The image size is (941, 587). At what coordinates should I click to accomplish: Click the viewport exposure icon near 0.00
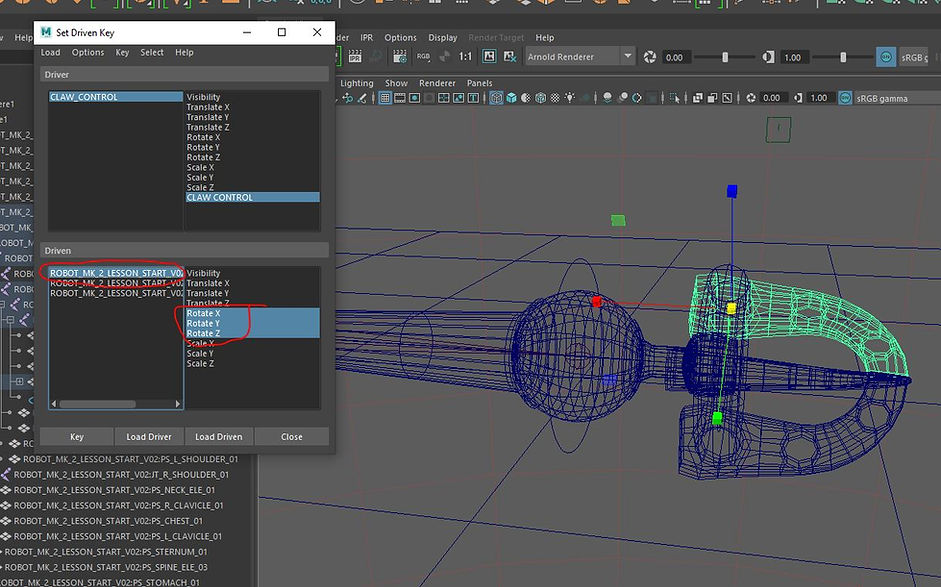pyautogui.click(x=751, y=98)
